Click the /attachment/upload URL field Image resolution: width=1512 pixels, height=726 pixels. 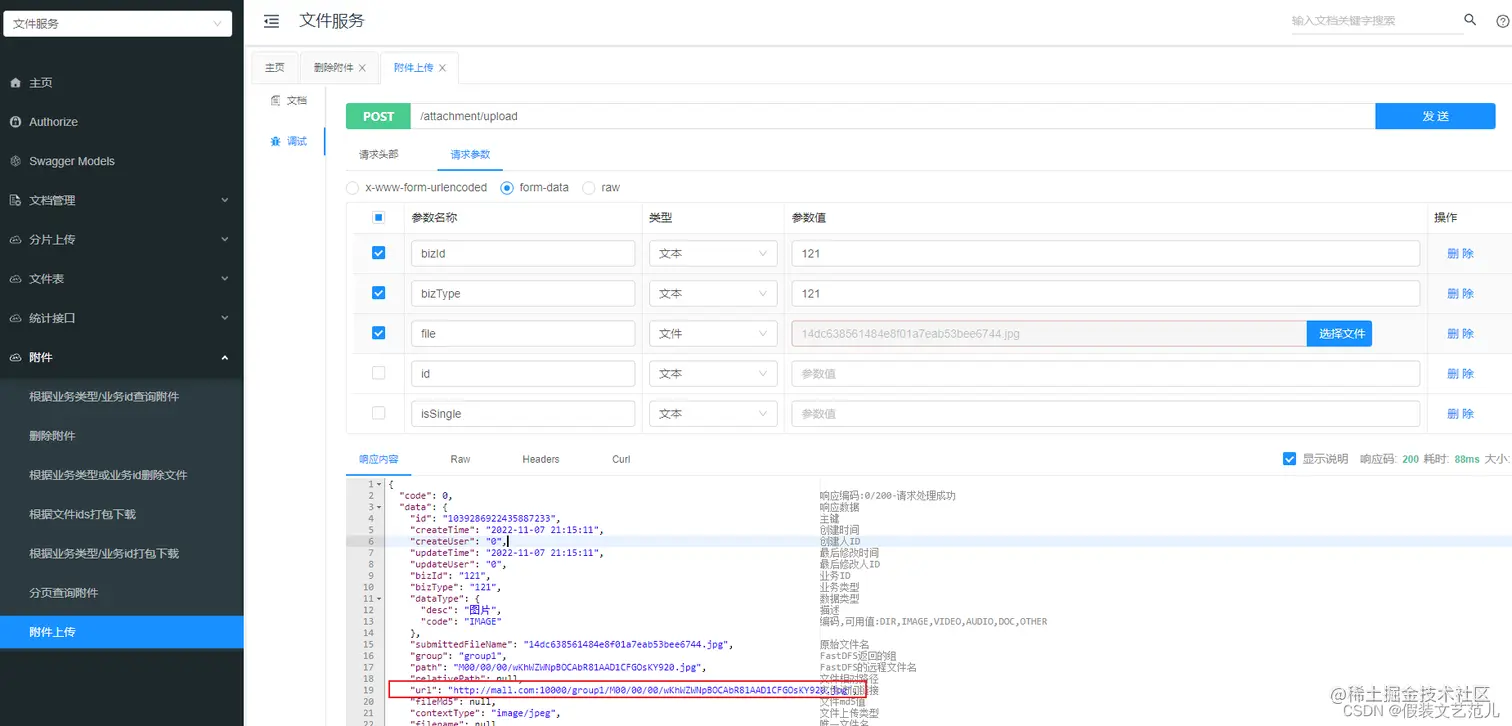tap(893, 116)
